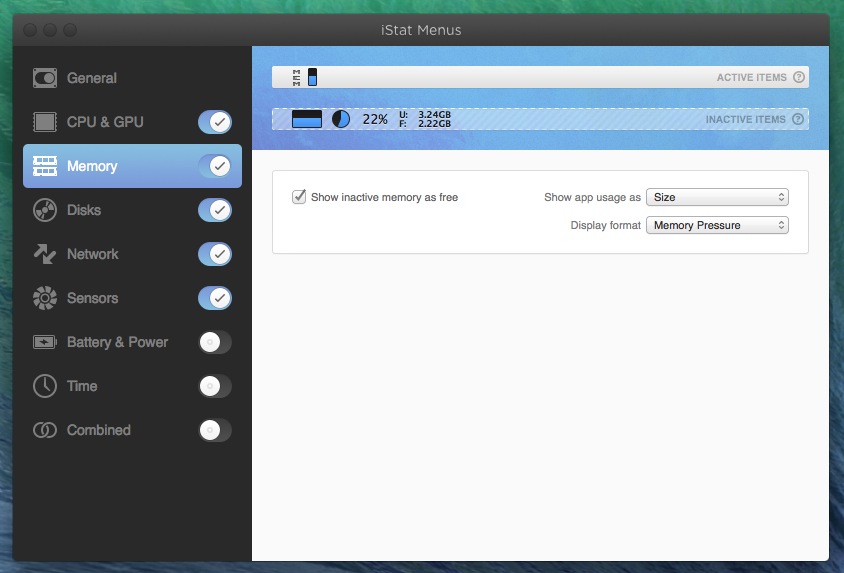Select the active MEM text label item

296,77
